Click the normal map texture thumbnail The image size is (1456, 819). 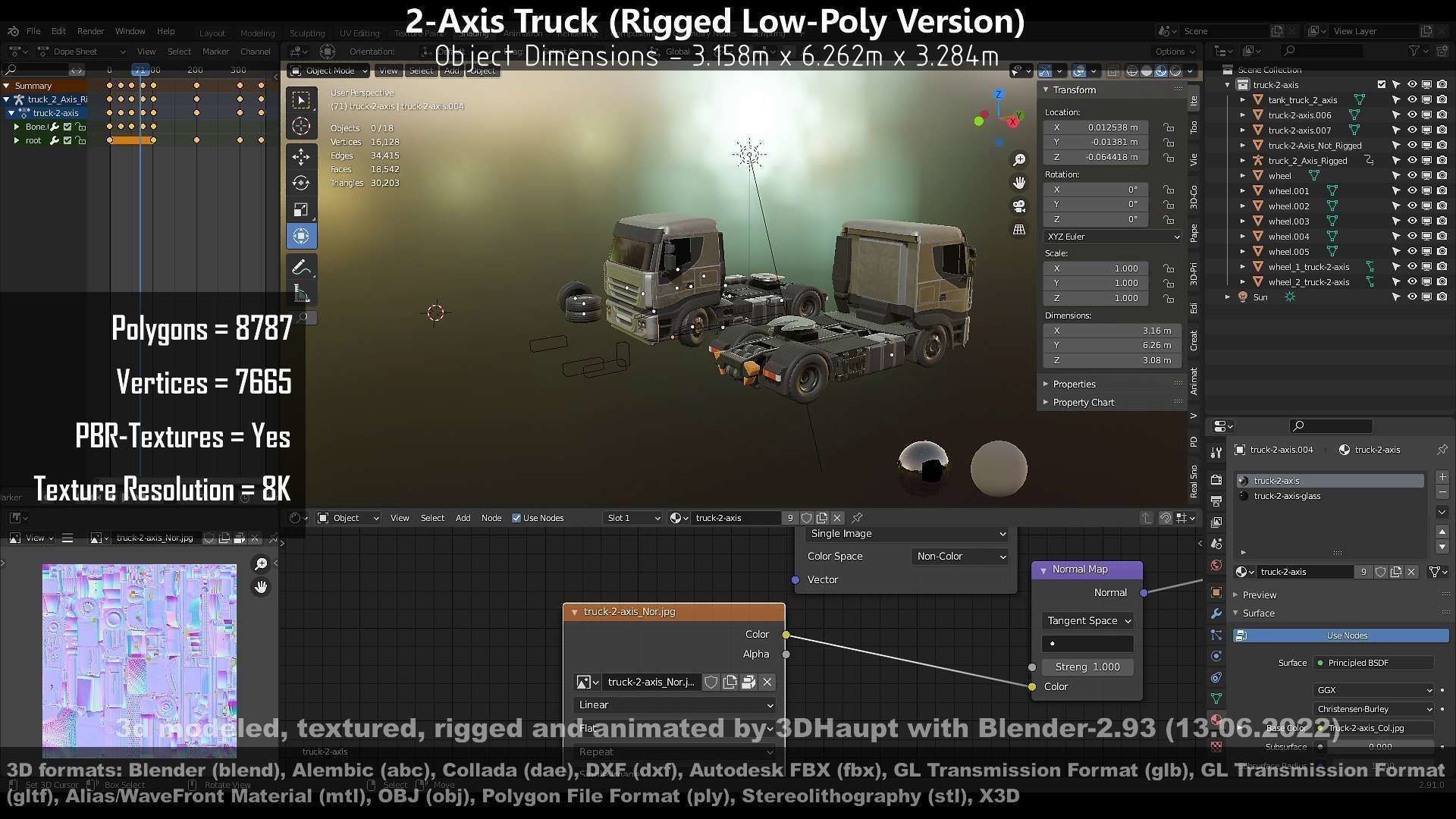click(140, 661)
